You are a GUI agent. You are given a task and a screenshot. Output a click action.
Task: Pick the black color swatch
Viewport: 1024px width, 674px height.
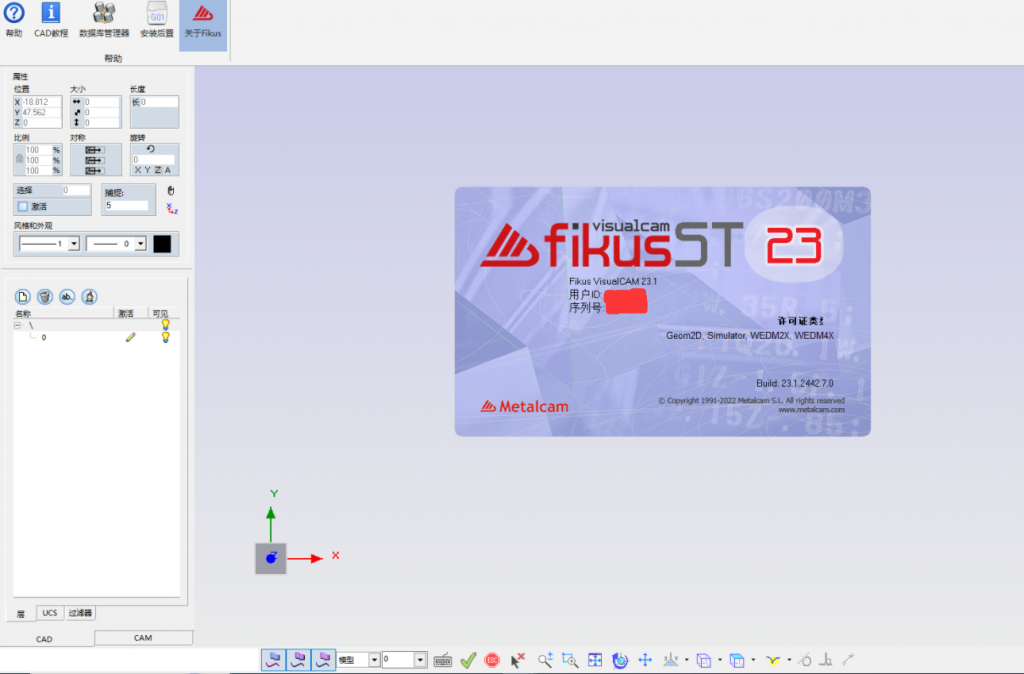[162, 244]
